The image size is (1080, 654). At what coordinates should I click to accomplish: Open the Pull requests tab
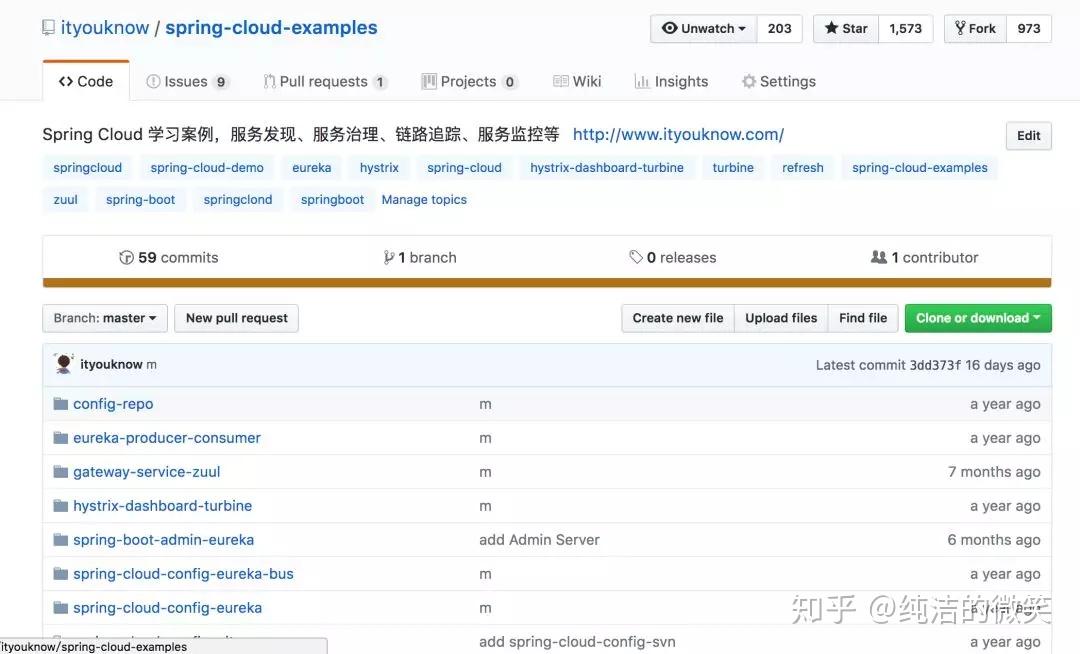[325, 81]
